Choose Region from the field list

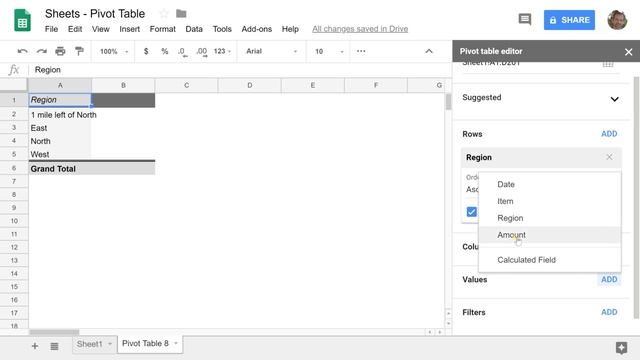pos(550,218)
